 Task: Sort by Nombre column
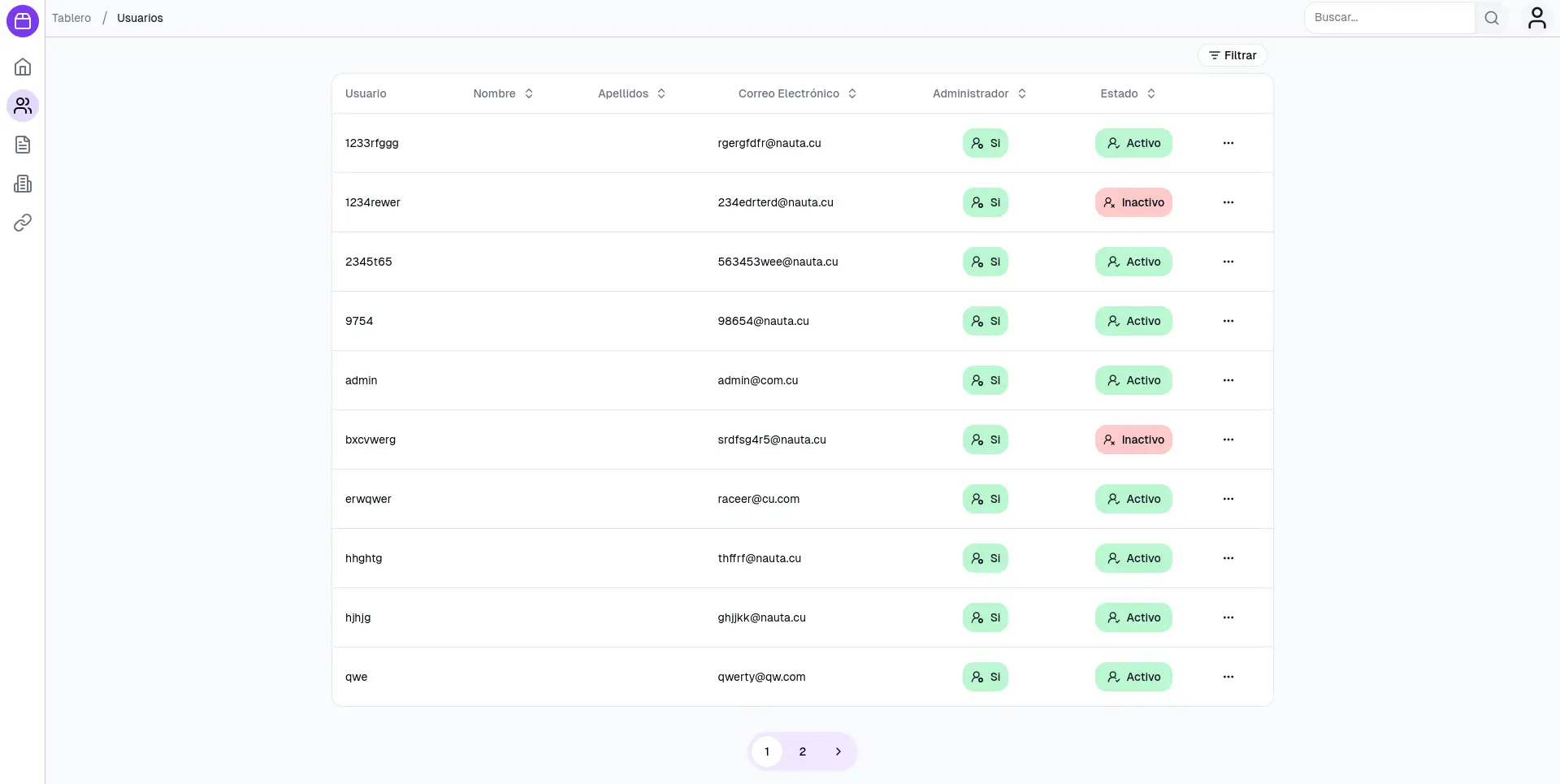point(503,93)
